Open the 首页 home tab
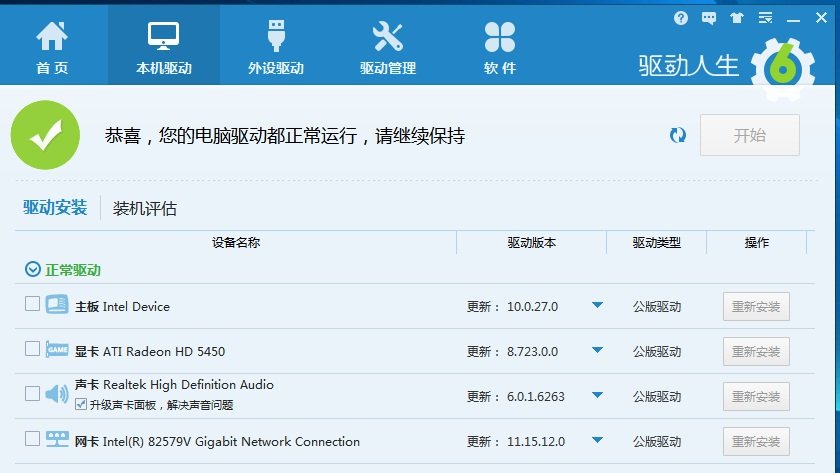The height and width of the screenshot is (473, 840). click(52, 47)
